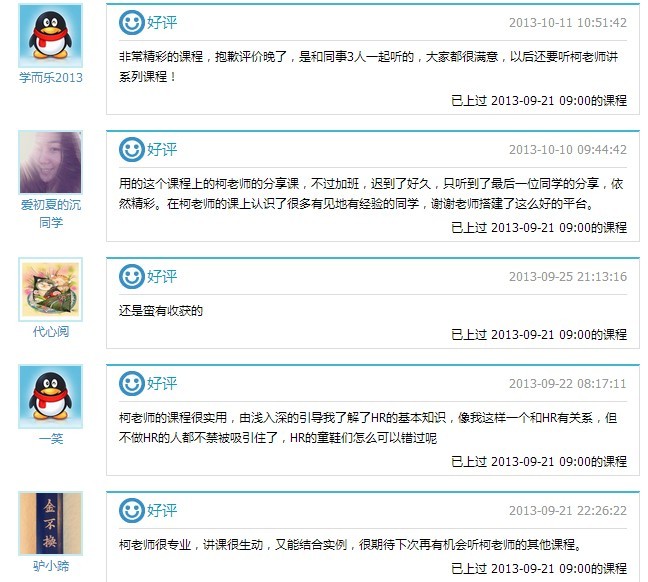Open 代心阅's flower avatar
The height and width of the screenshot is (582, 648).
(50, 289)
